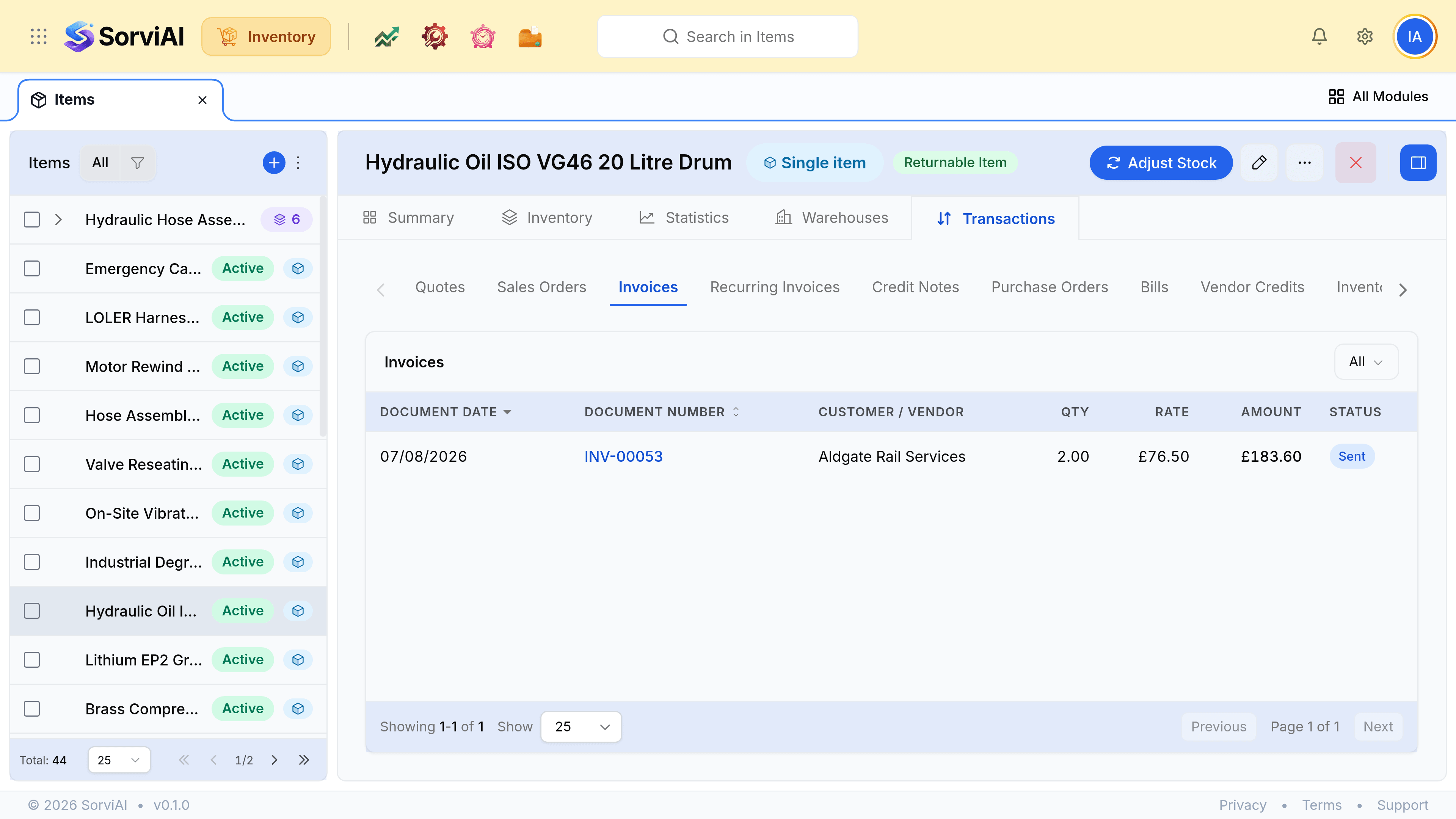Go to previous items page arrow

coord(213,759)
